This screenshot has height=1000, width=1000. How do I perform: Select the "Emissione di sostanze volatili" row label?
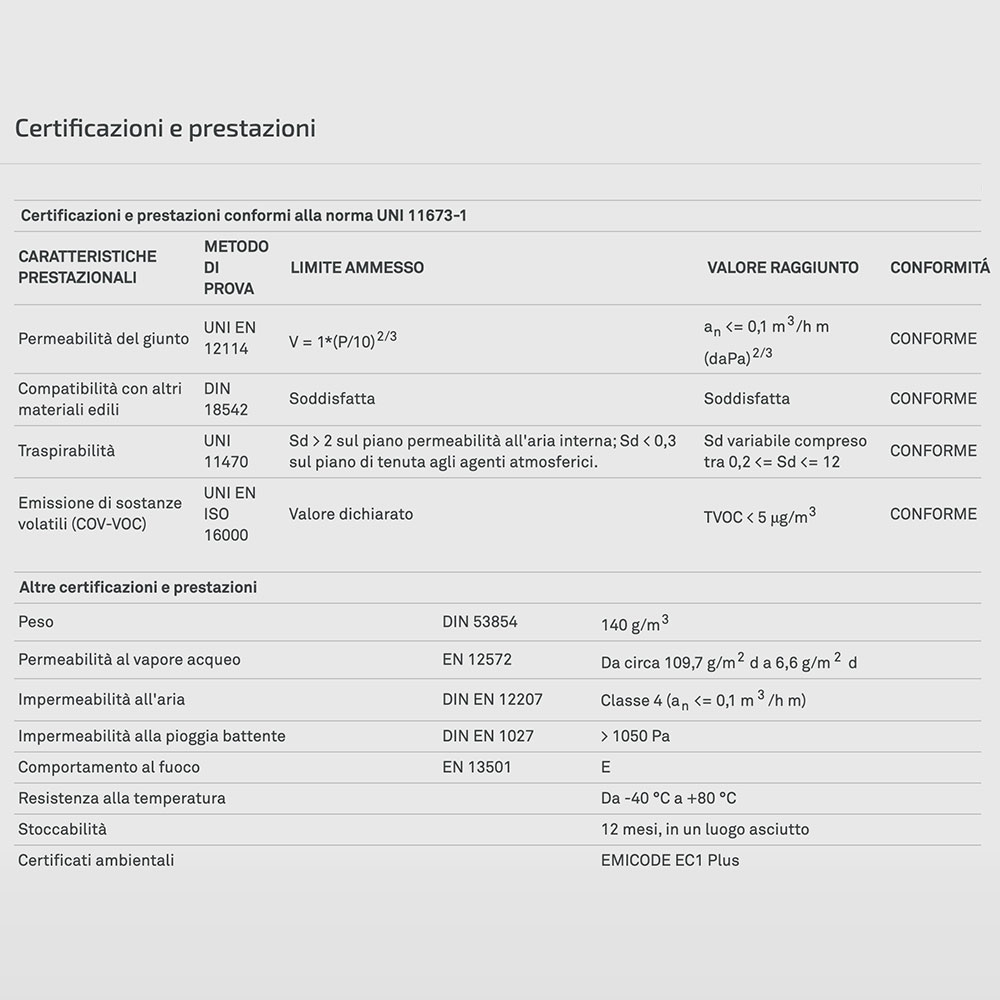pyautogui.click(x=100, y=513)
